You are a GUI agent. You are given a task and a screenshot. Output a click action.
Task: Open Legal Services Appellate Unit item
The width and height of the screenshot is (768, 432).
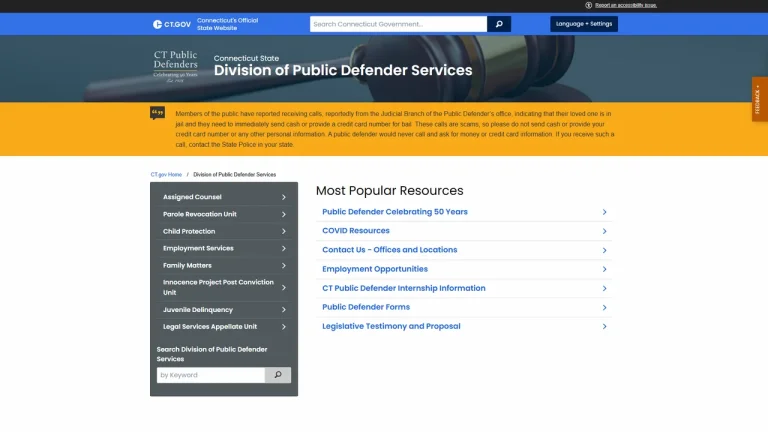(x=210, y=327)
